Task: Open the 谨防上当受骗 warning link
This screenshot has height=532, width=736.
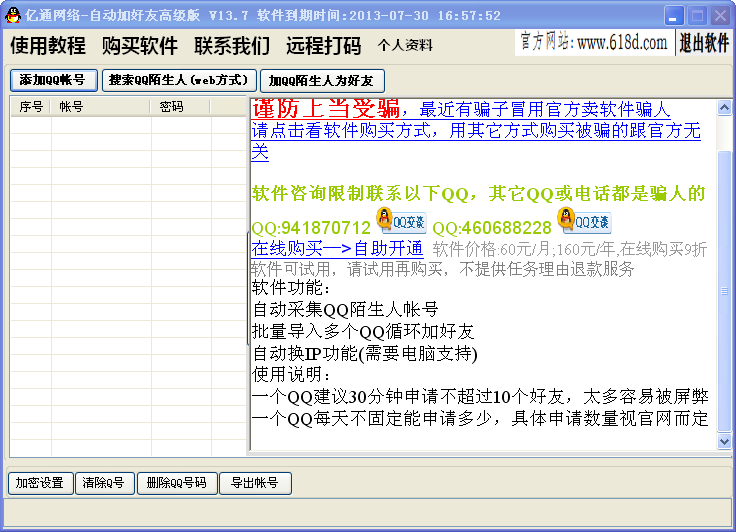Action: point(326,108)
